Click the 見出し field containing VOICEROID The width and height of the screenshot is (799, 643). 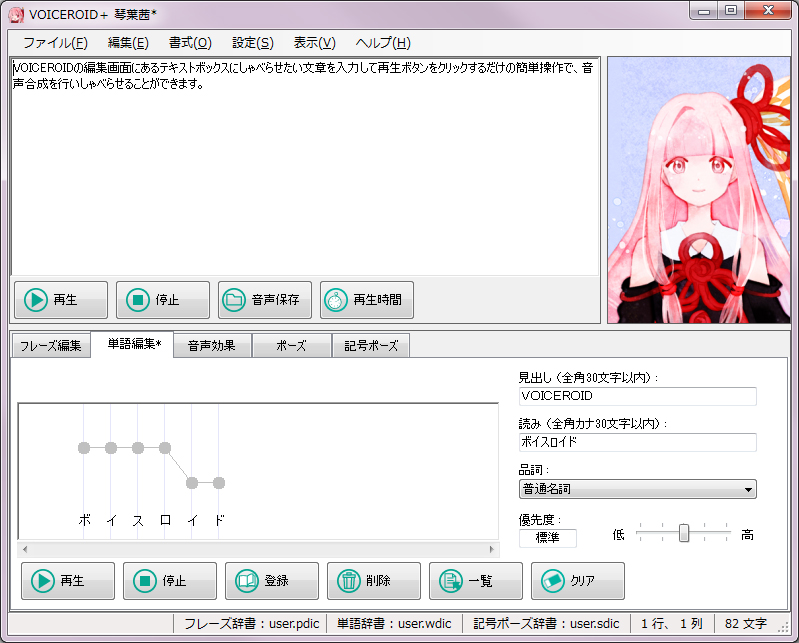tap(637, 396)
